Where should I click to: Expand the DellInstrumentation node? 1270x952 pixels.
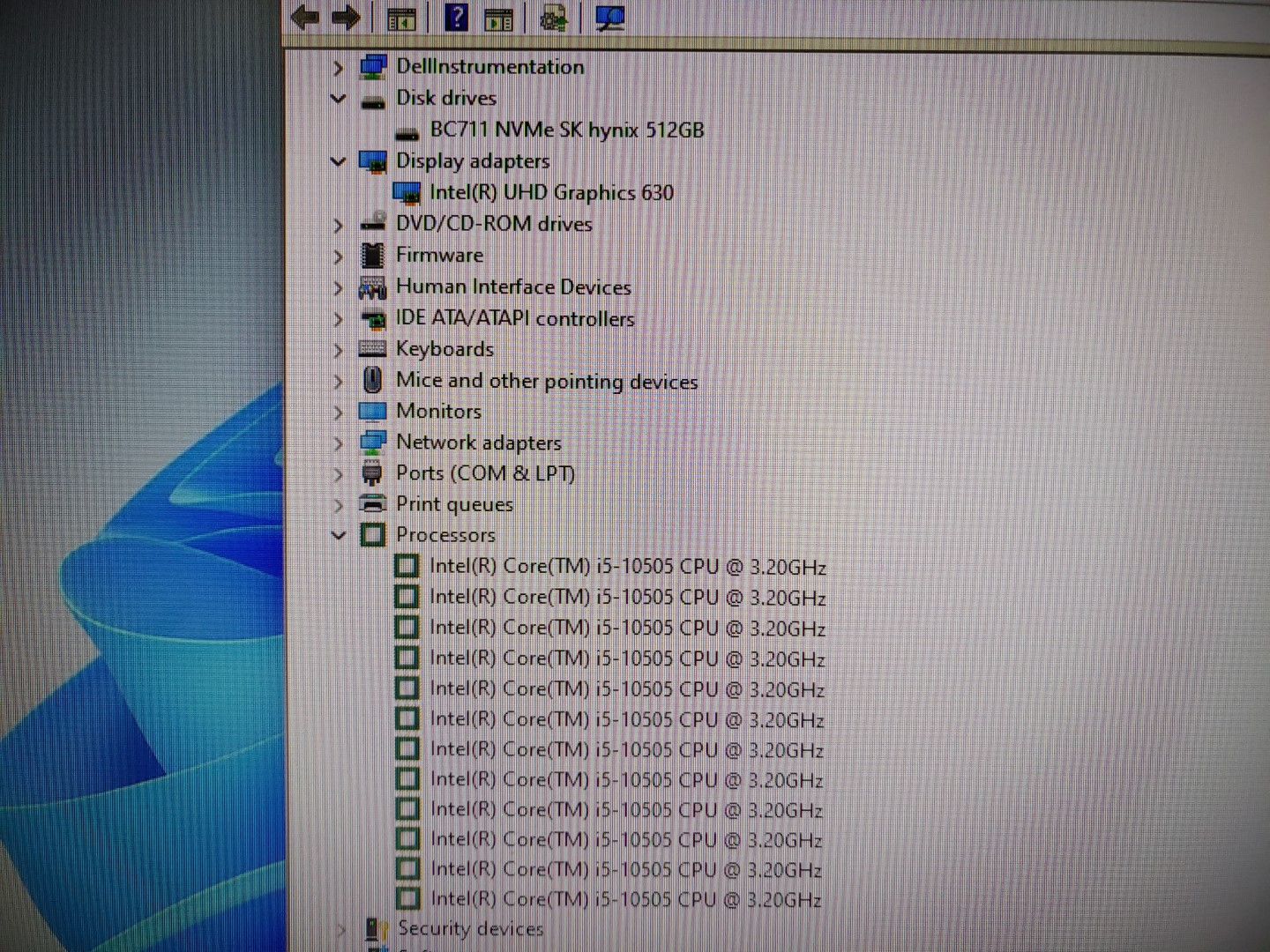(338, 68)
